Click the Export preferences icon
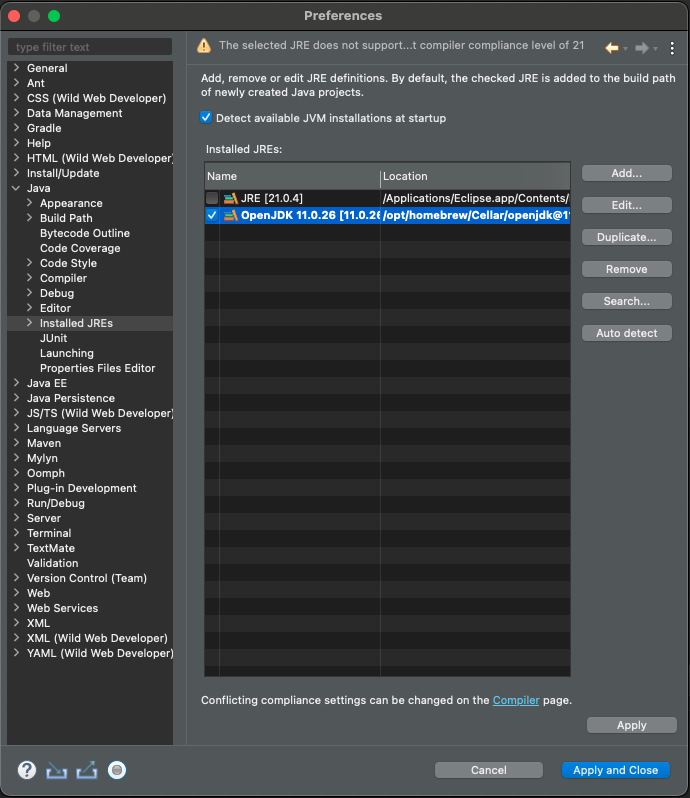Screen dimensions: 690x798 point(87,770)
